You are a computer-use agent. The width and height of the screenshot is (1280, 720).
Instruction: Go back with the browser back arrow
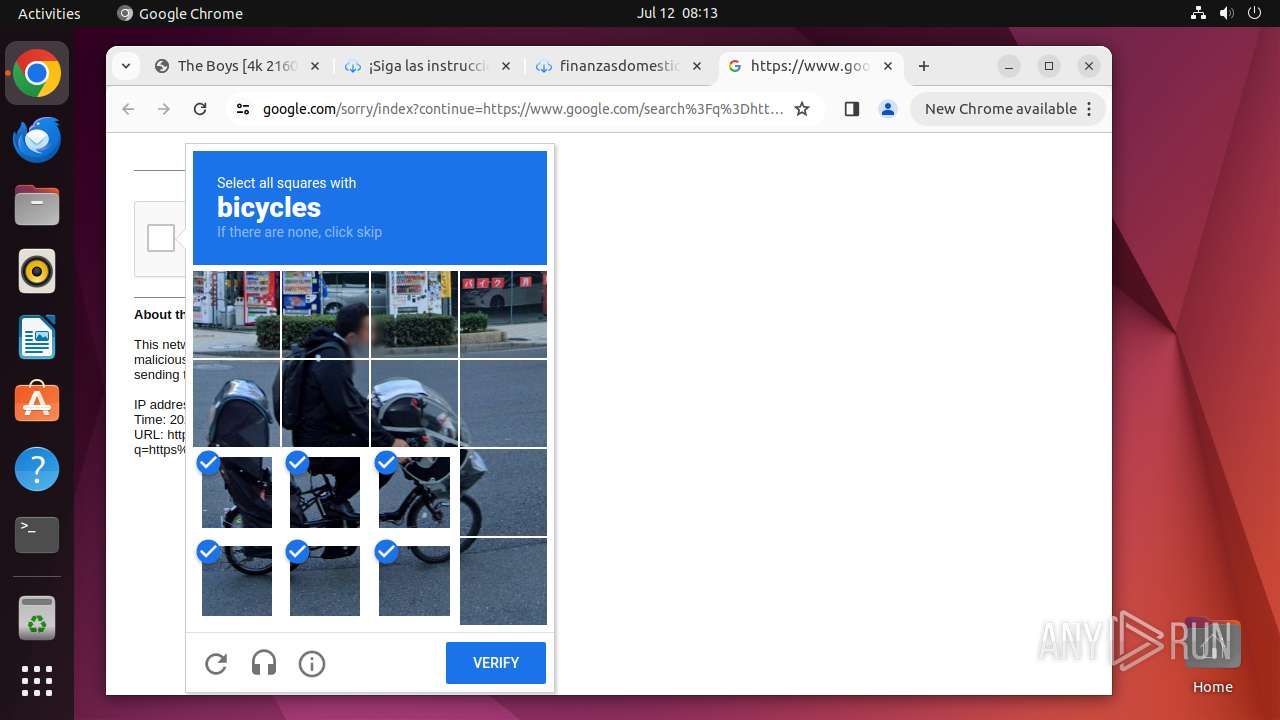click(128, 109)
